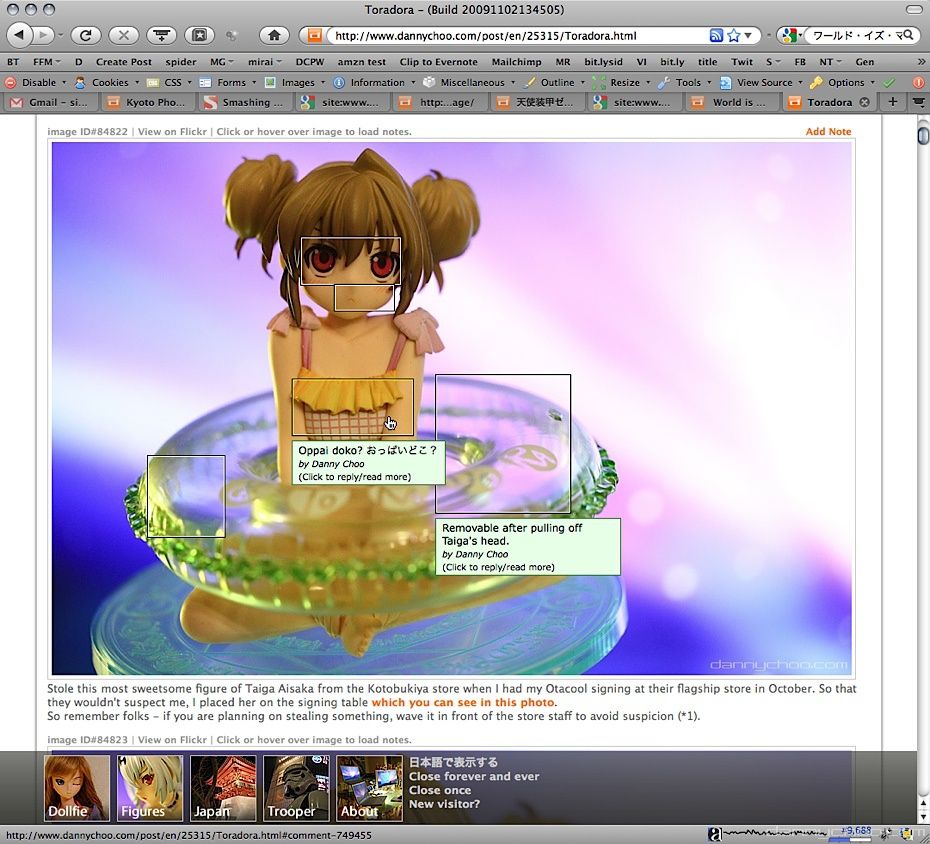Screen dimensions: 930x844
Task: Open the View Source dropdown
Action: pyautogui.click(x=761, y=82)
